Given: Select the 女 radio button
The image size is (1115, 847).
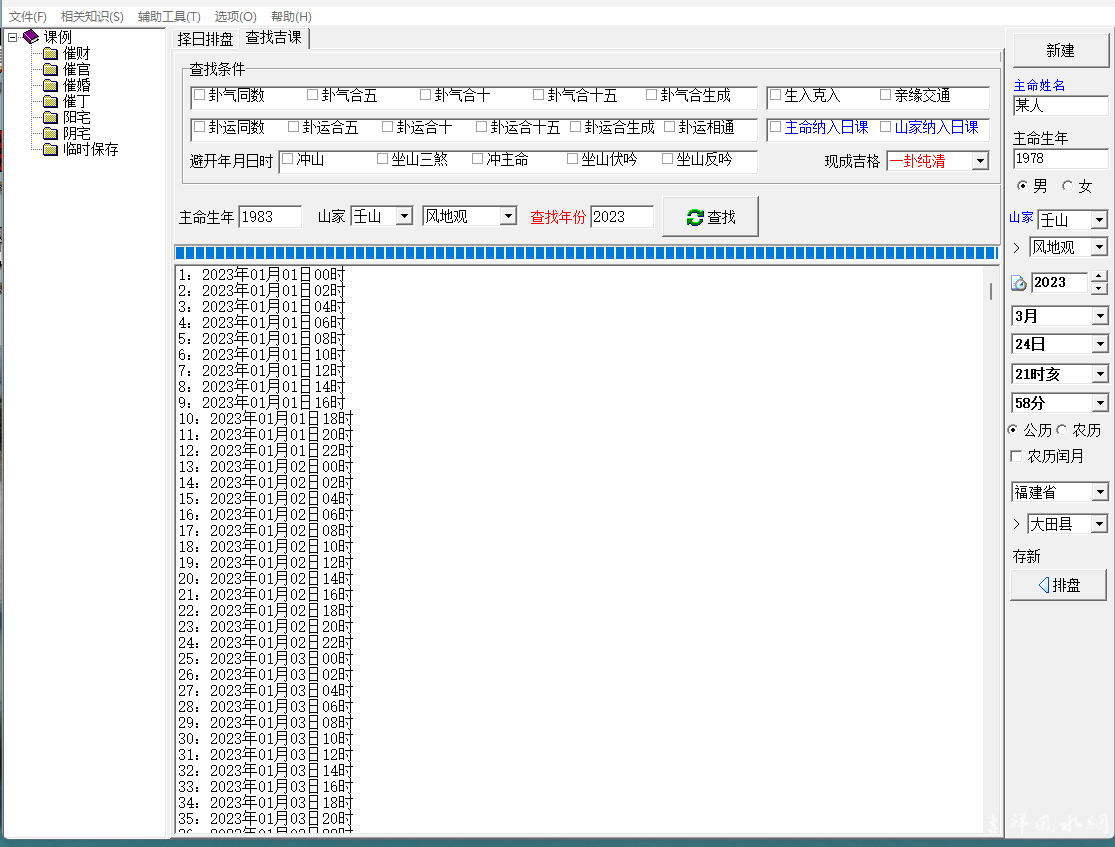Looking at the screenshot, I should [1067, 186].
